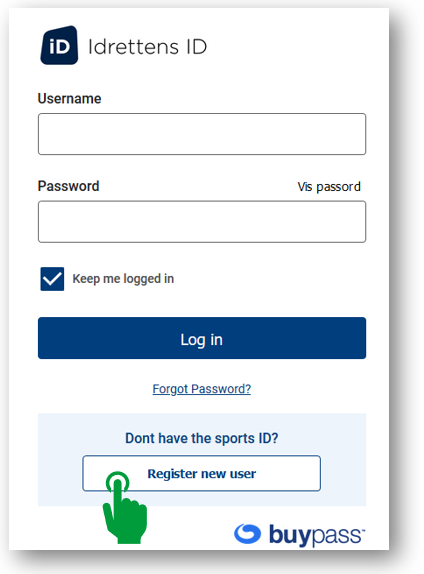This screenshot has height=574, width=424.
Task: Click the Register new user button
Action: pos(202,473)
